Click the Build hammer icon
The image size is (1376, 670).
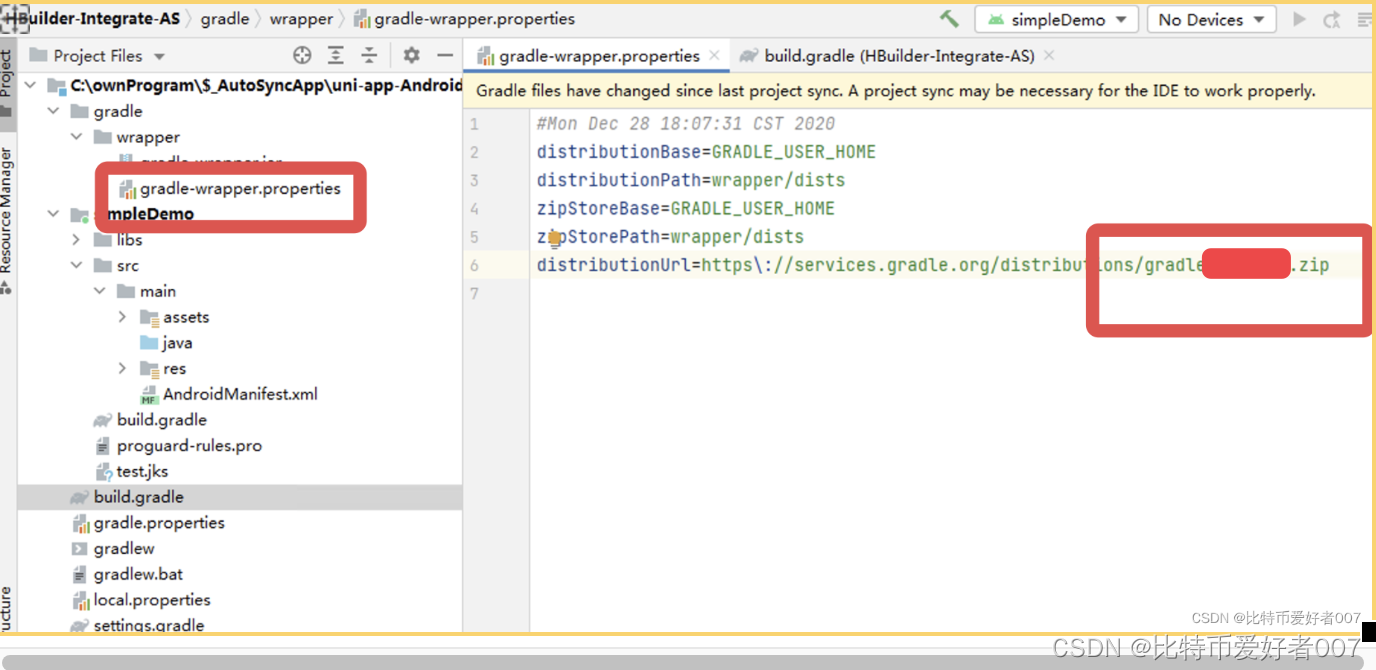coord(948,18)
